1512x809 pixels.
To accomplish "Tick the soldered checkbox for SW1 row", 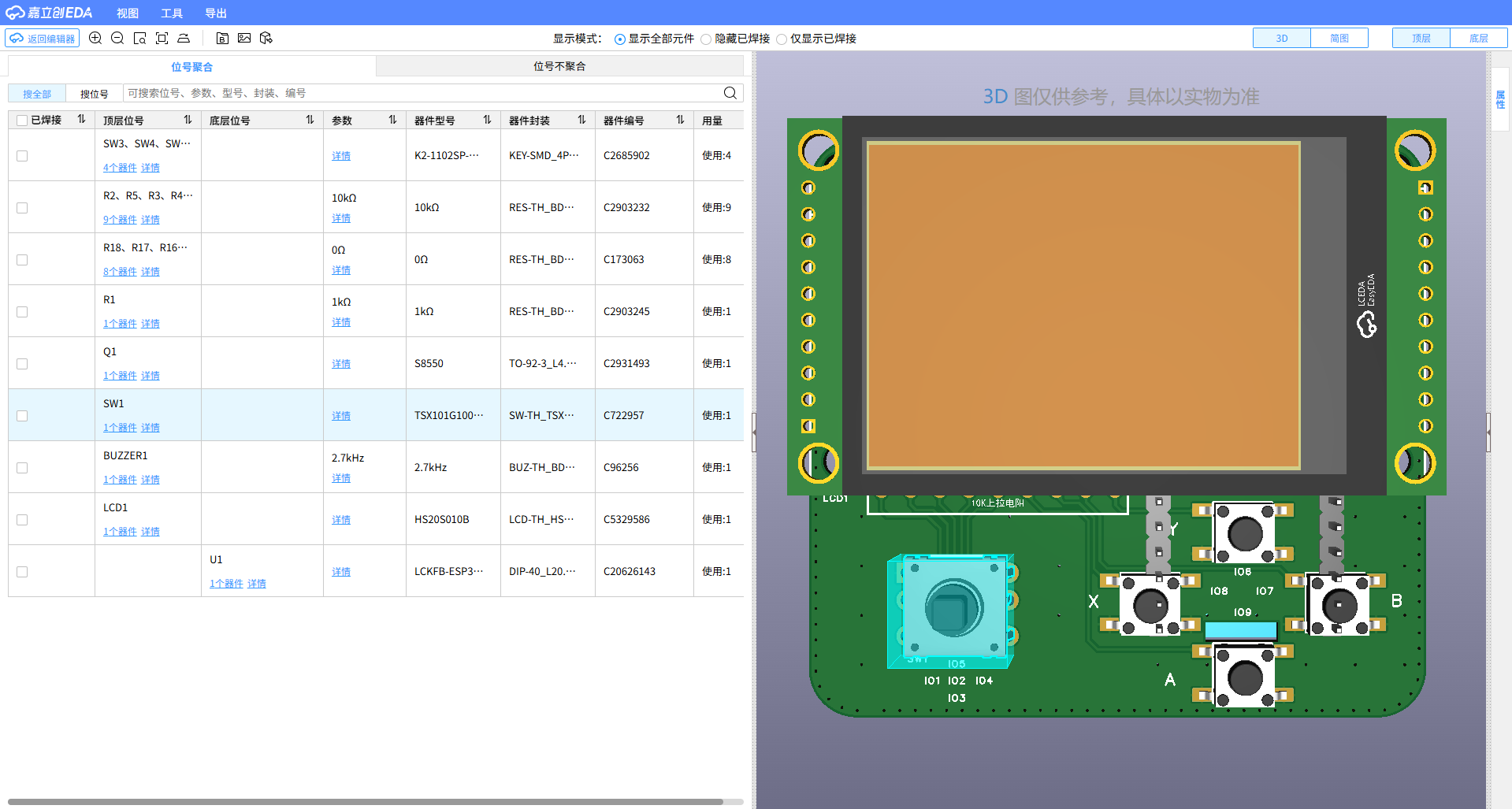I will tap(22, 416).
